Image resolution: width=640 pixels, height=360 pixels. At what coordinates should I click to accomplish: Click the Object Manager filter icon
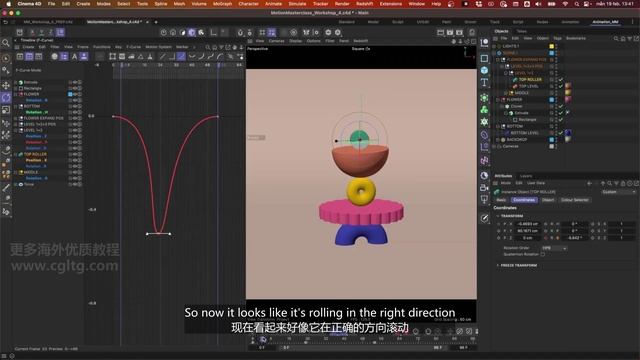pos(630,38)
